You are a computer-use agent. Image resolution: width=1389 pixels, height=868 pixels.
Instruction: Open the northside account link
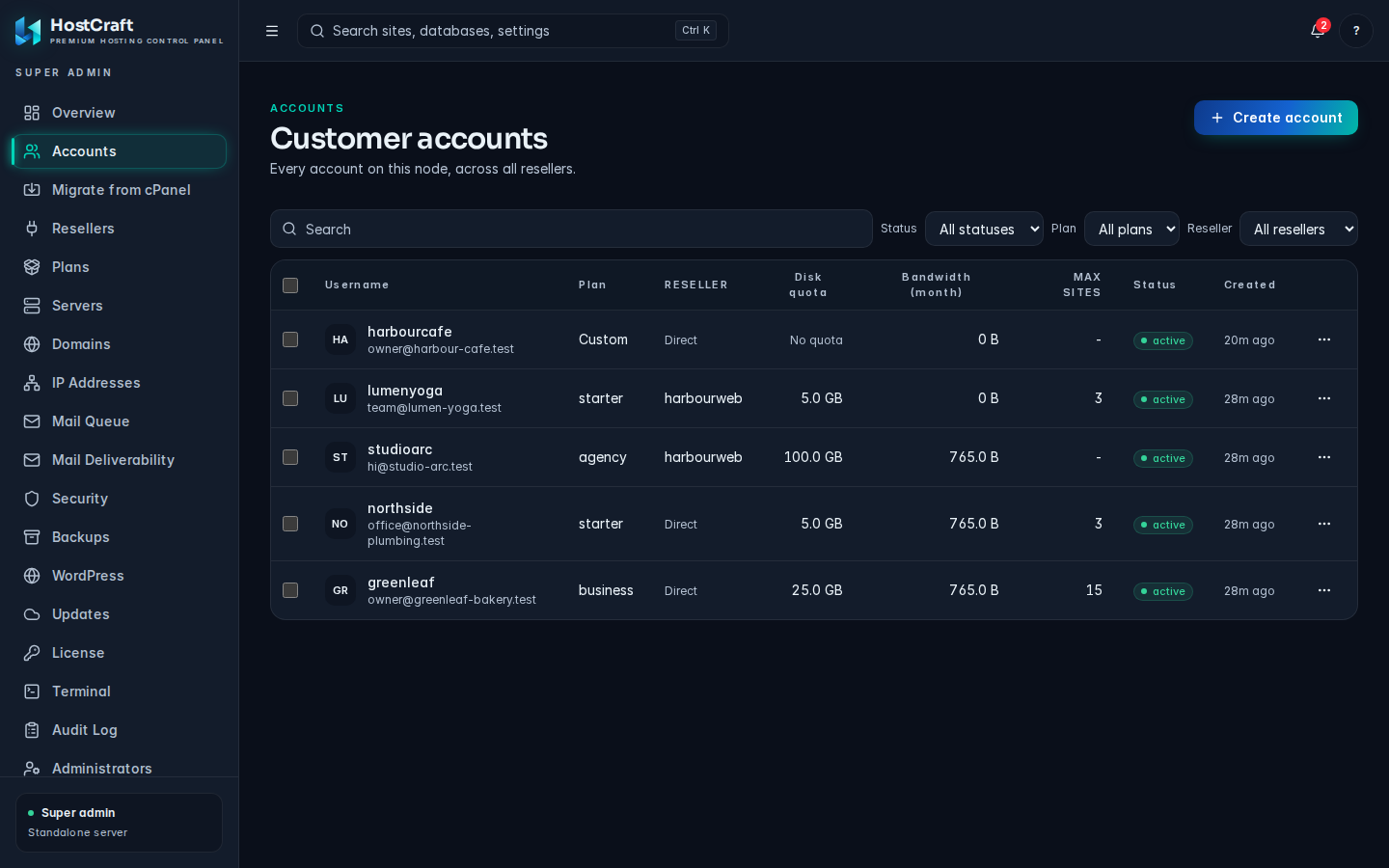400,508
